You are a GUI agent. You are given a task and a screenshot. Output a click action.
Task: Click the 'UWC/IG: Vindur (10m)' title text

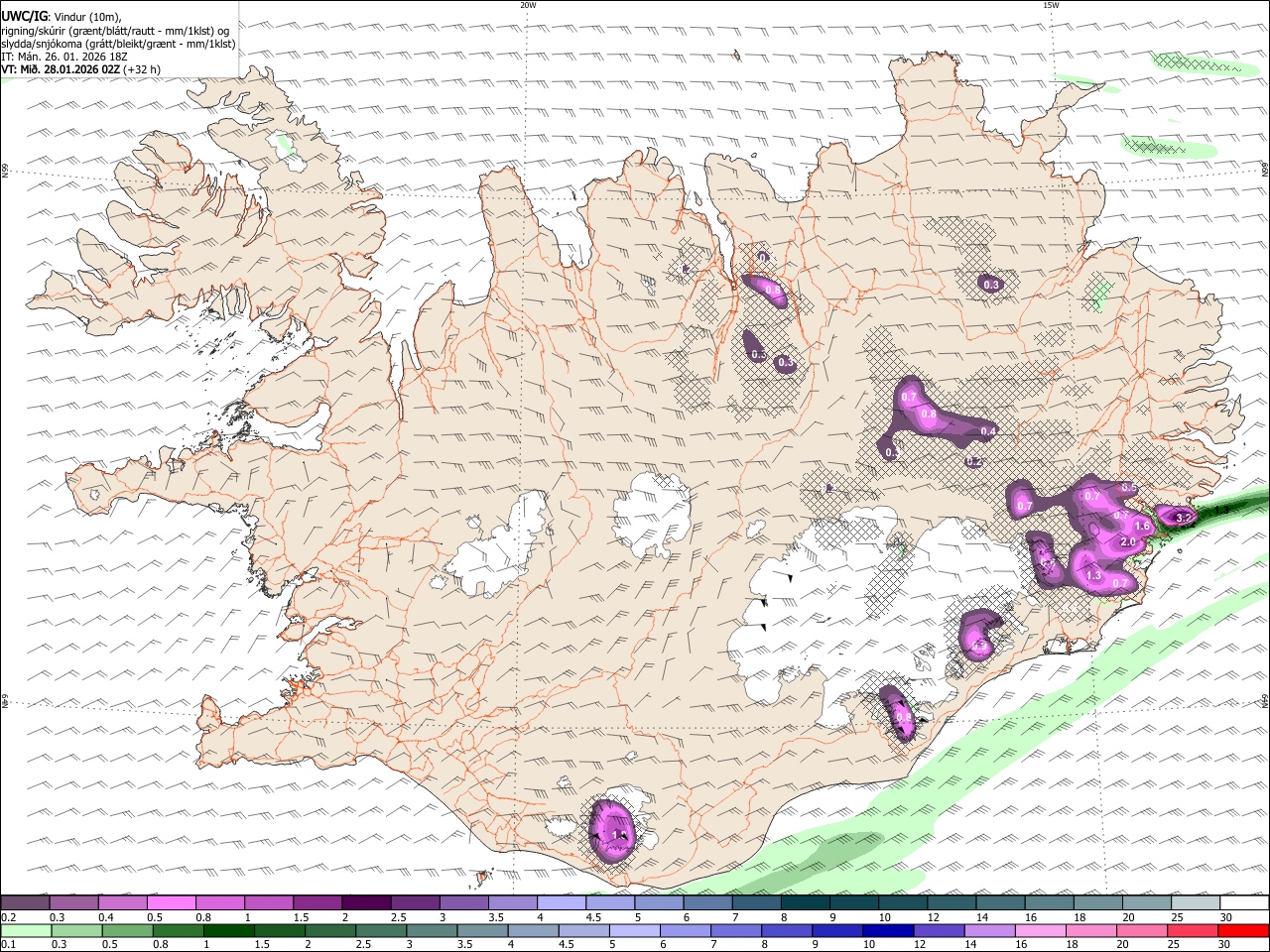[x=62, y=17]
